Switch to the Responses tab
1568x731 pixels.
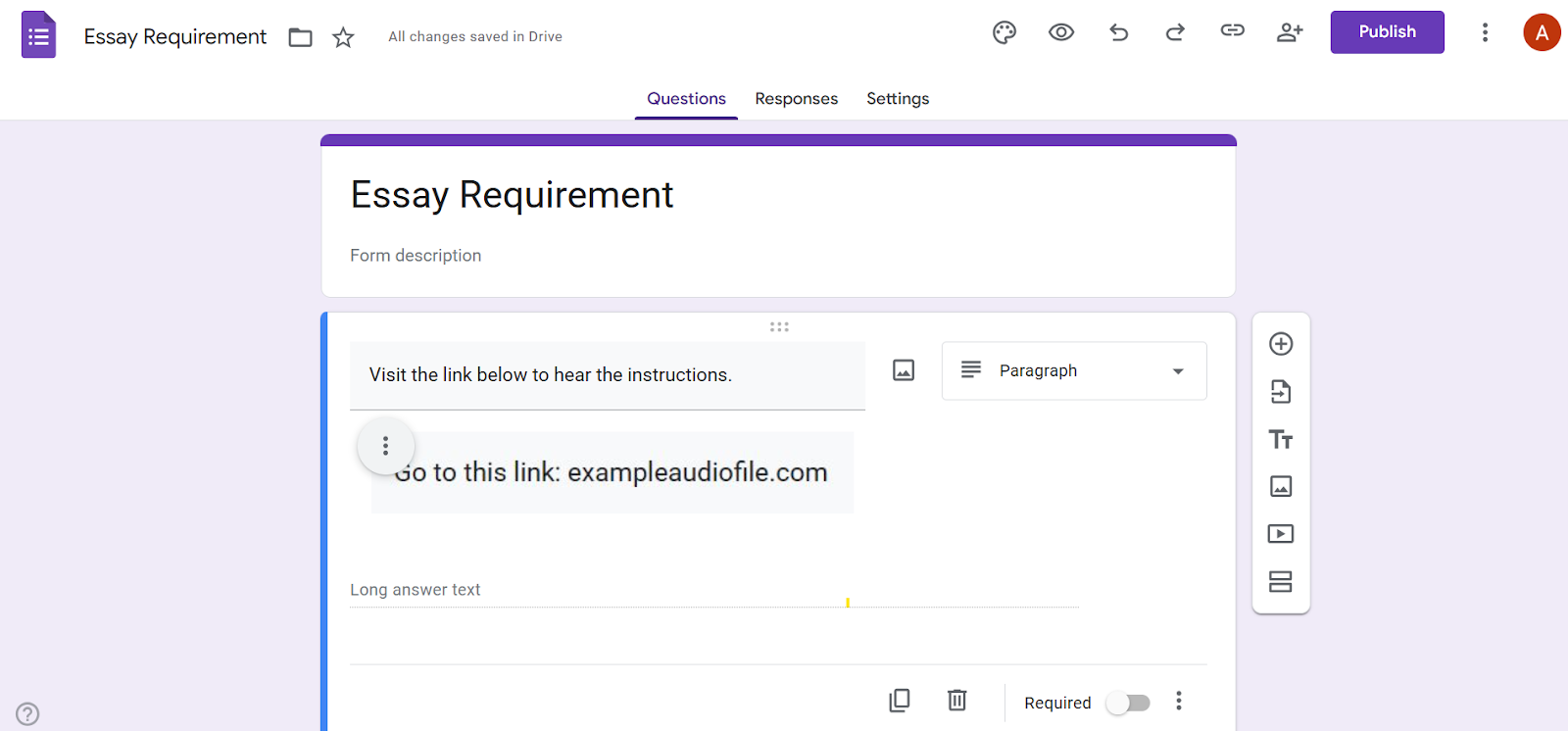click(796, 99)
